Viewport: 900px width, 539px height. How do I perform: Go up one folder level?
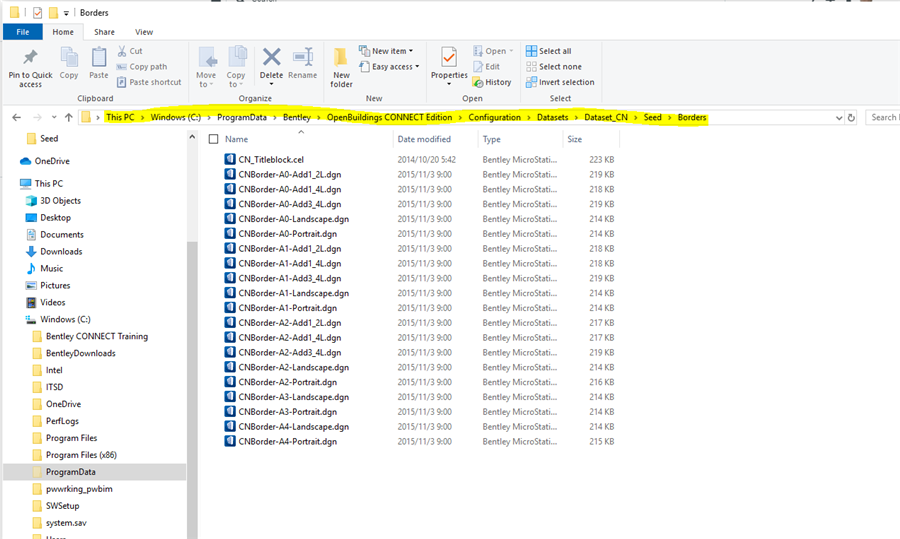click(69, 117)
